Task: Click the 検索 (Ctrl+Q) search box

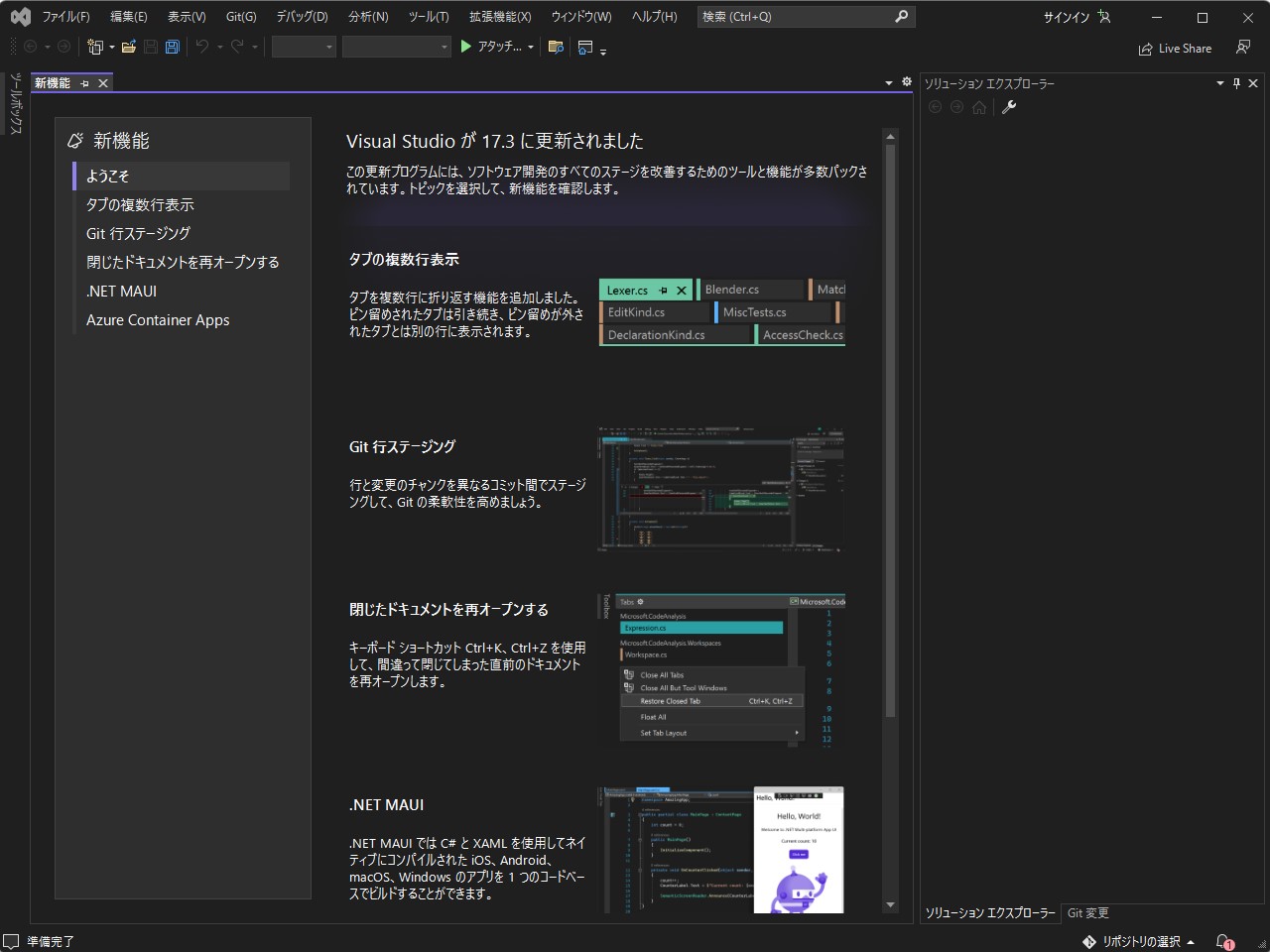Action: [806, 17]
